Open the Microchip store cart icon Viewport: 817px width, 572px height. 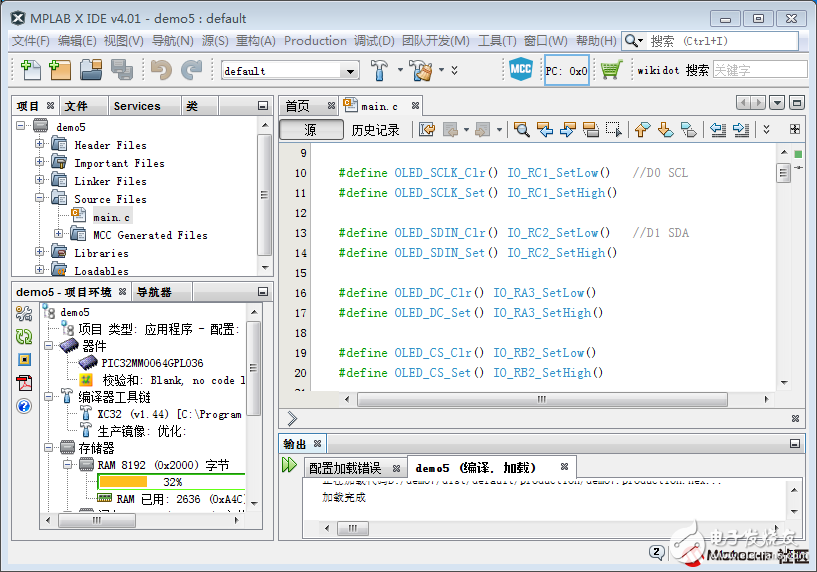pos(611,70)
